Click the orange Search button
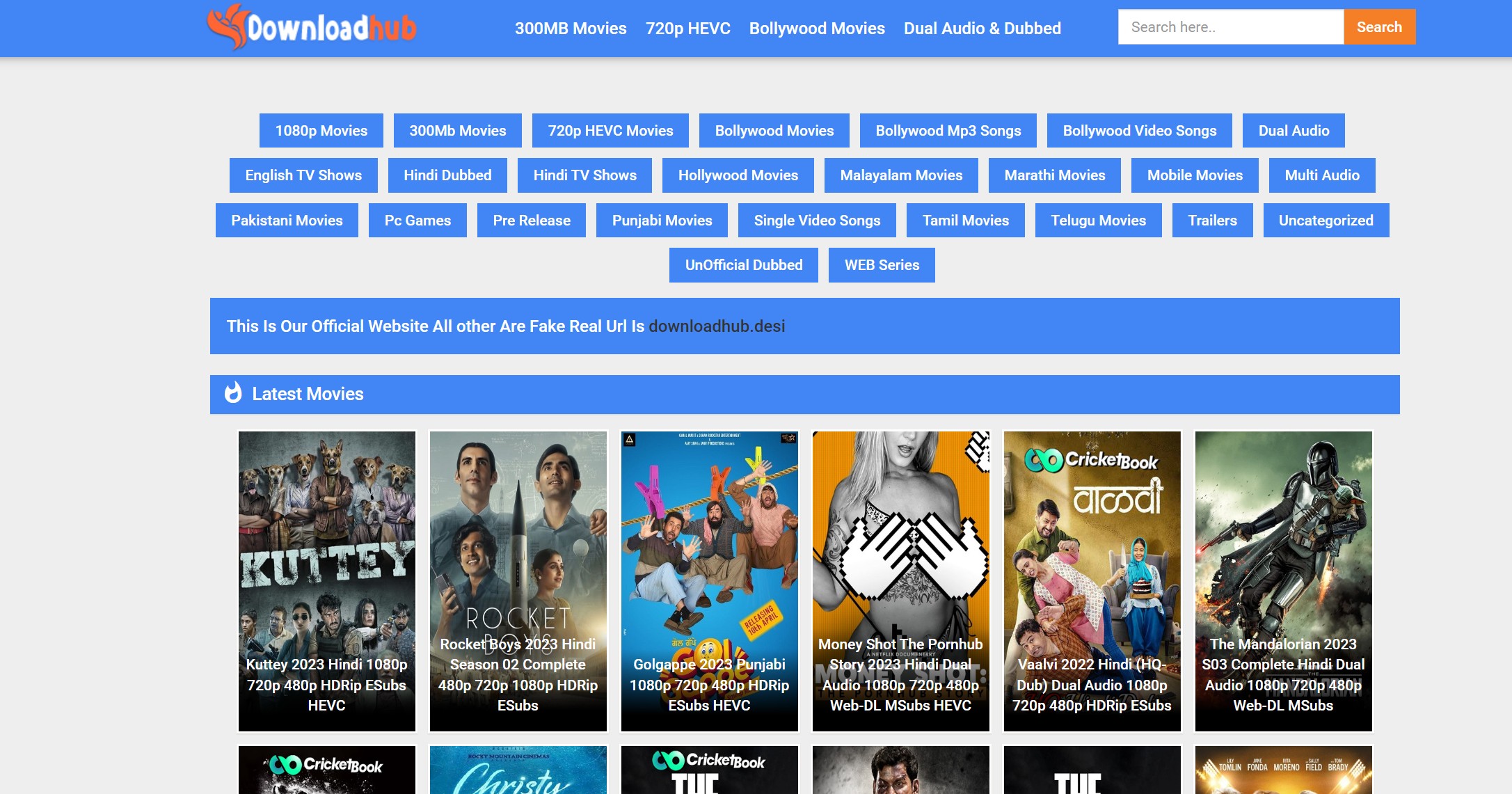Screen dimensions: 1512x794 tap(1379, 27)
